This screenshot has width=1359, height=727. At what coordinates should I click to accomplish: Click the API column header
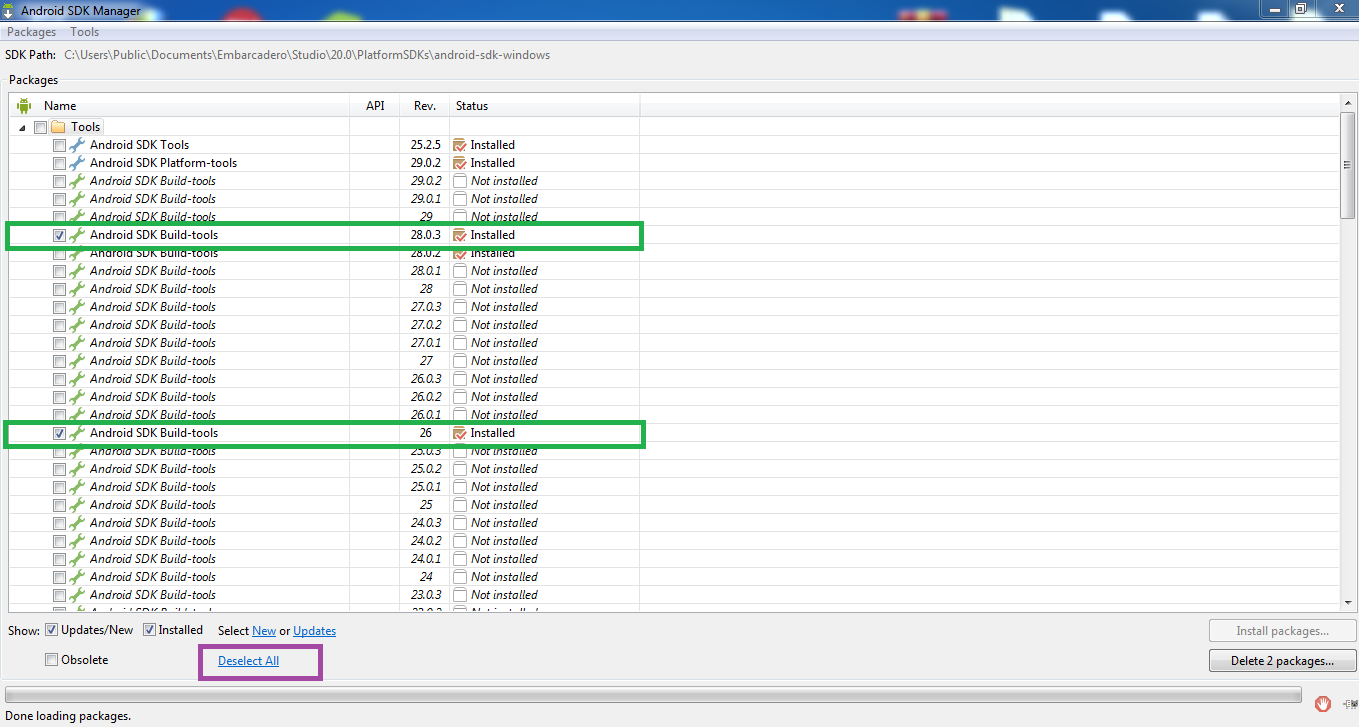point(375,105)
